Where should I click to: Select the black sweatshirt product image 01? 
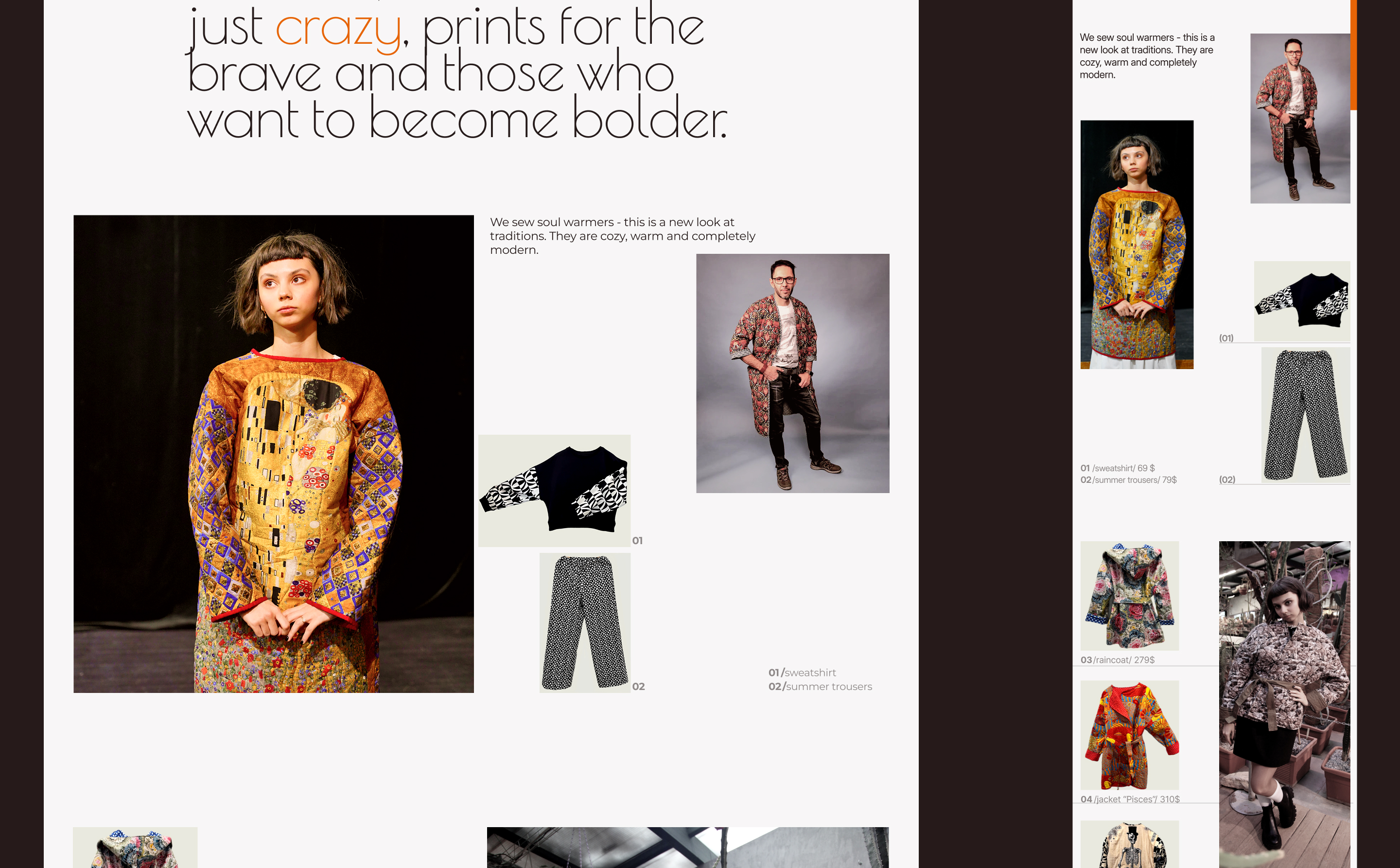point(554,490)
